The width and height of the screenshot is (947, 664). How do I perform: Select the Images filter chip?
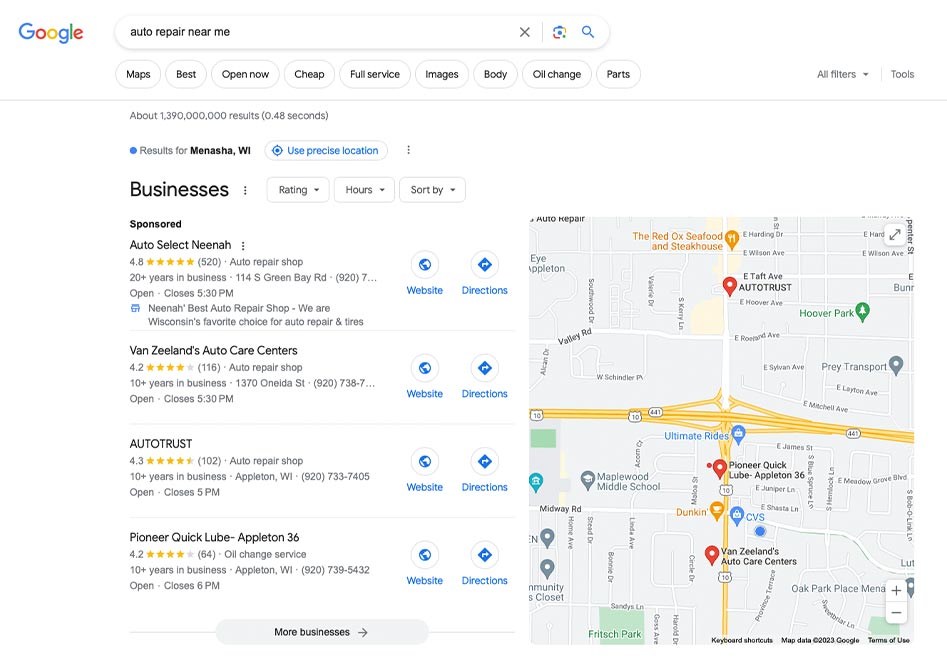pyautogui.click(x=441, y=74)
